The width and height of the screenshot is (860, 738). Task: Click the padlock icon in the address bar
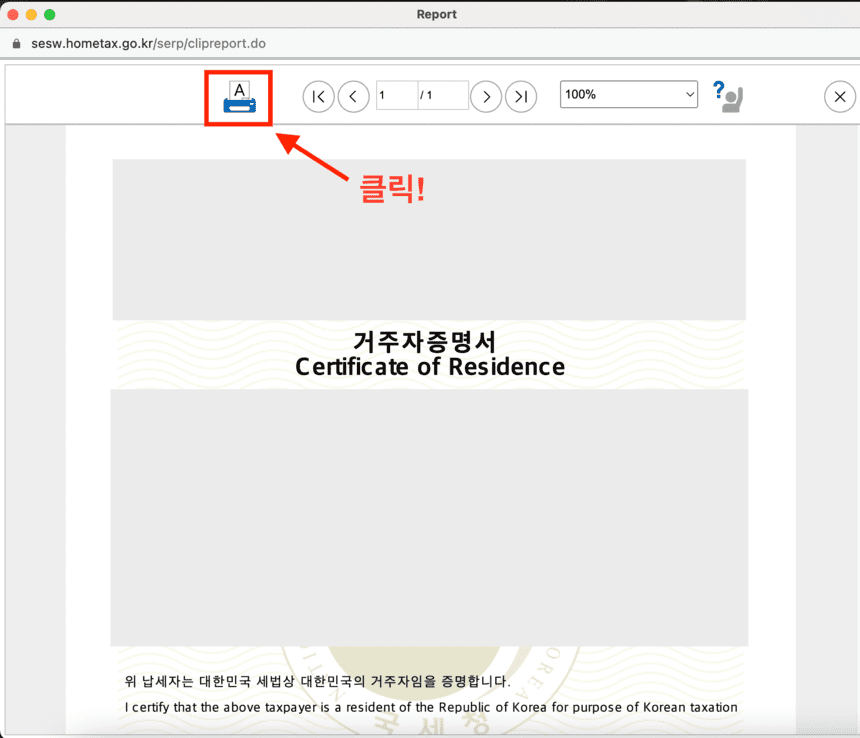pyautogui.click(x=16, y=44)
